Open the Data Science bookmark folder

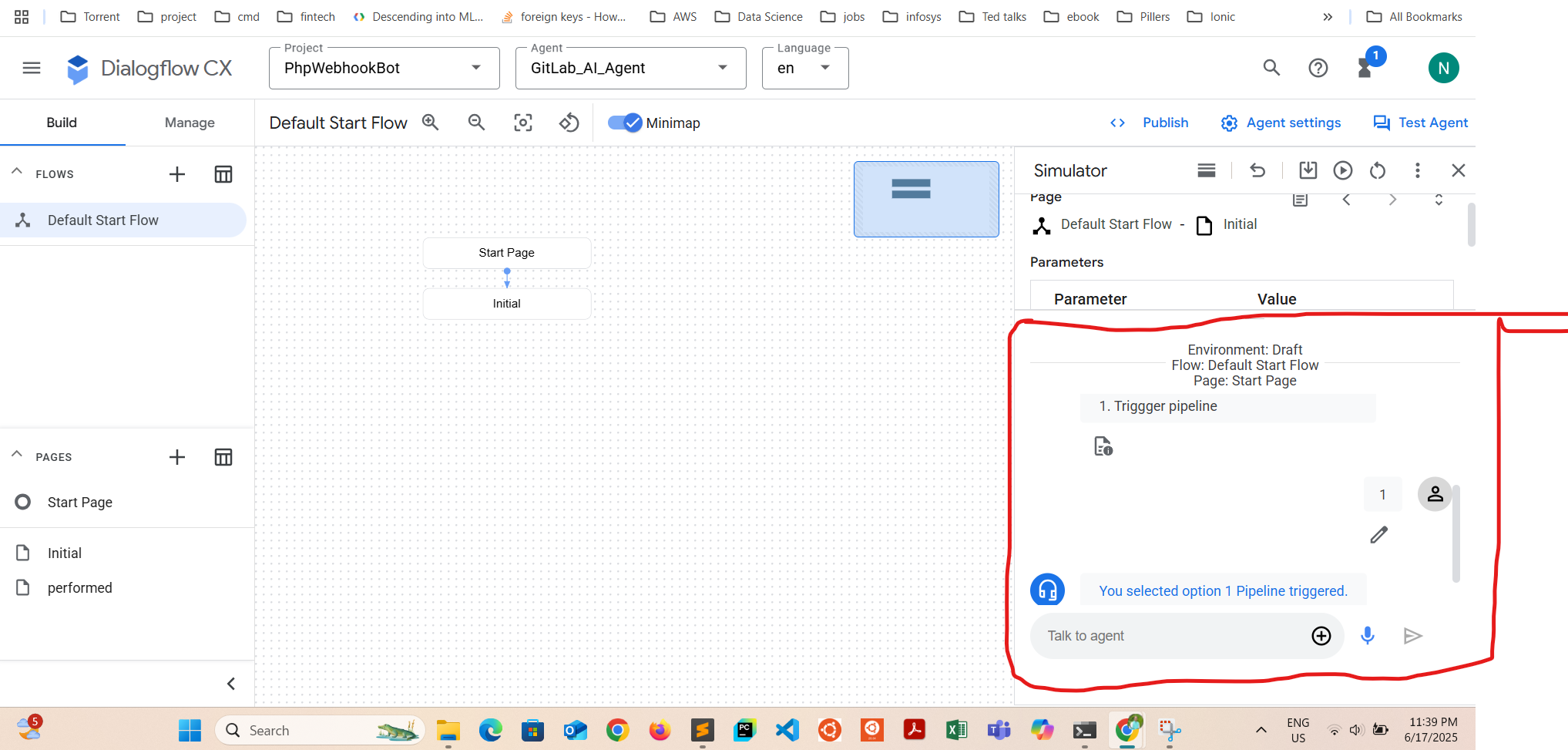[758, 17]
